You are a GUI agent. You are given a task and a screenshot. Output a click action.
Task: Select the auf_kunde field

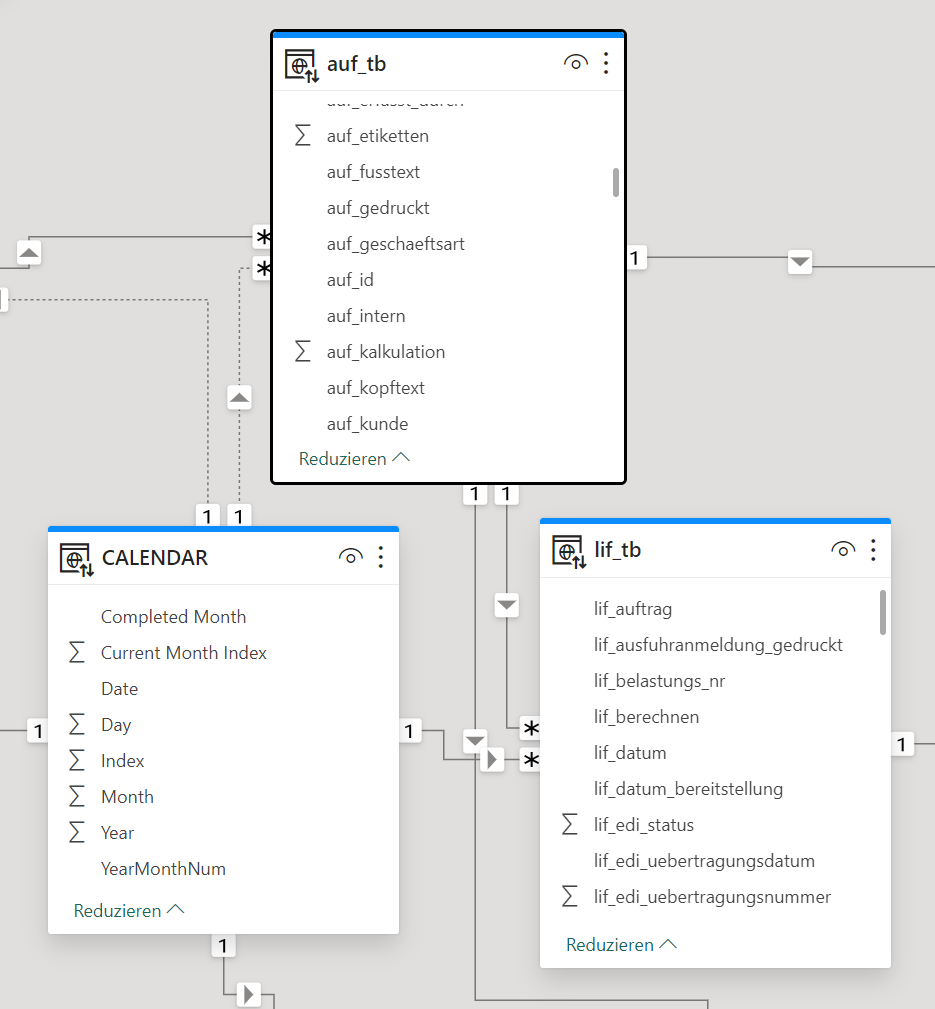pyautogui.click(x=367, y=424)
